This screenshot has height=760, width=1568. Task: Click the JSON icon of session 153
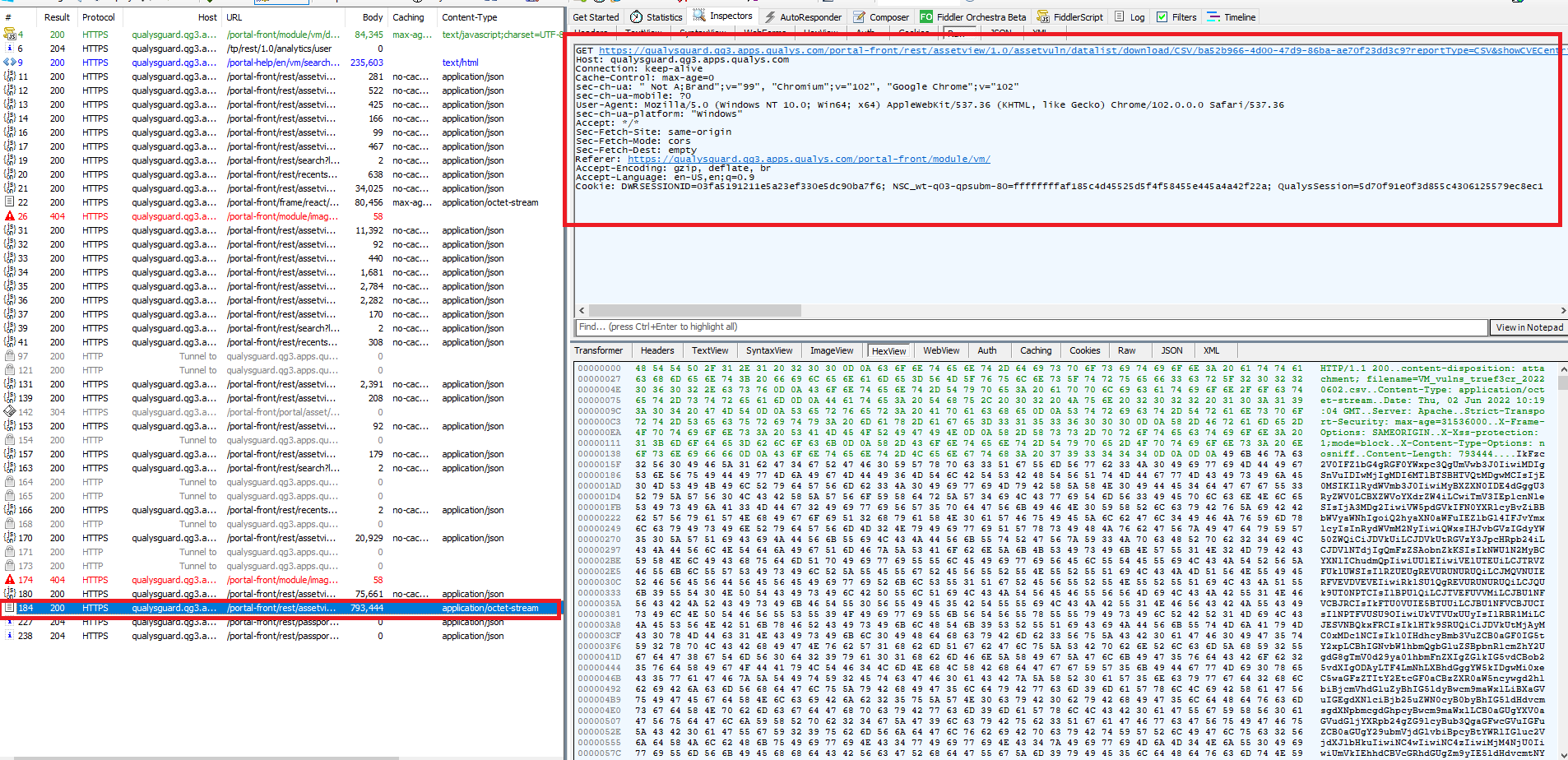(10, 426)
